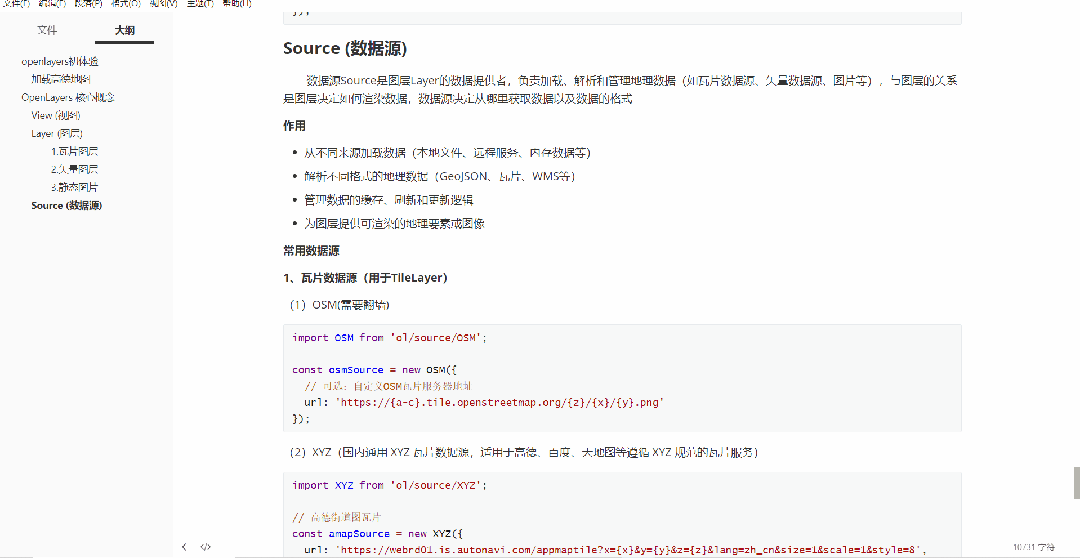This screenshot has height=558, width=1080.
Task: Click the 数据源Source是图层 intro paragraph
Action: [x=622, y=90]
